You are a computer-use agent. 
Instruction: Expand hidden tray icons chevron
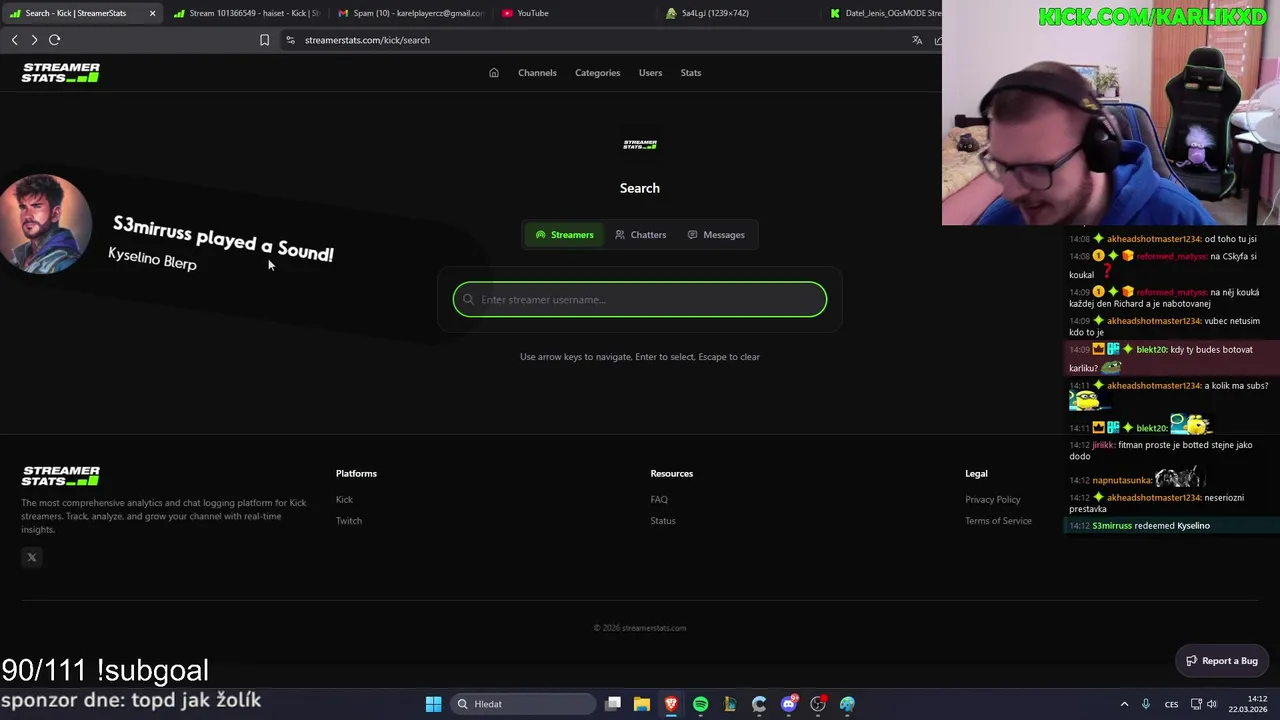pos(1124,704)
